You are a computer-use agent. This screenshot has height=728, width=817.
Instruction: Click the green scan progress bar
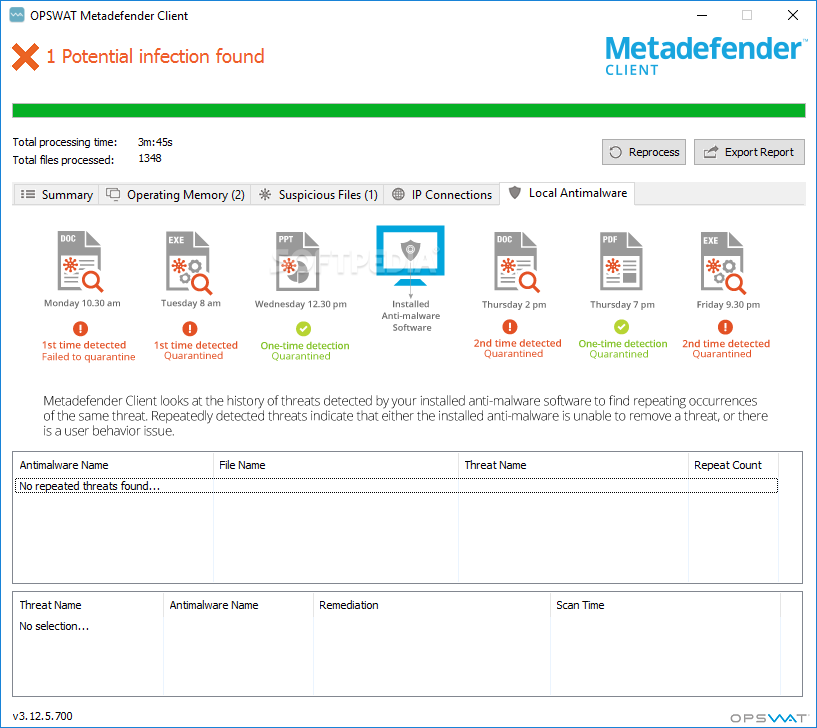click(x=408, y=110)
